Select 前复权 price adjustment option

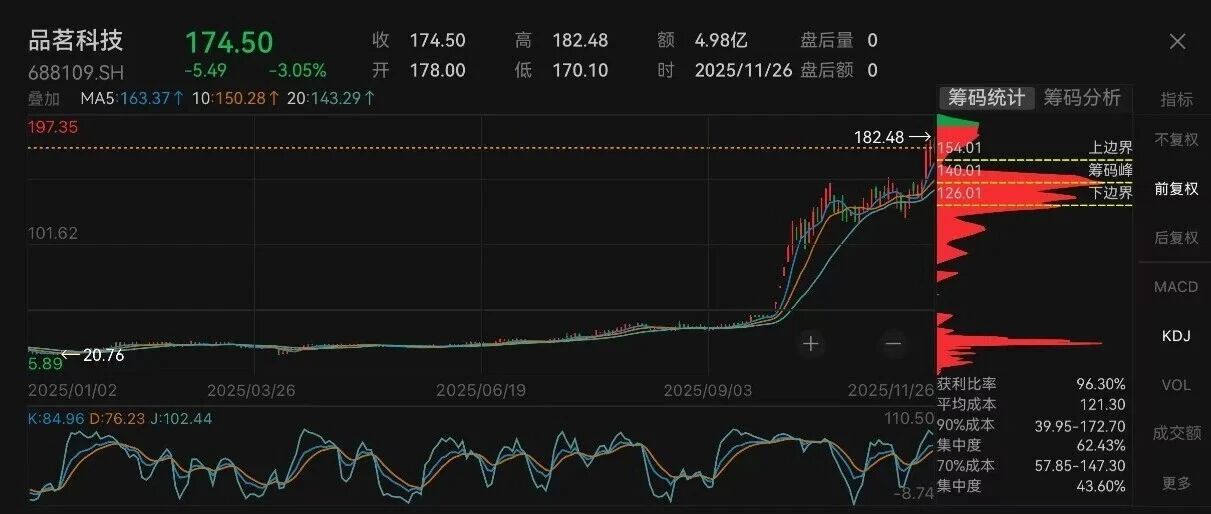pyautogui.click(x=1176, y=188)
